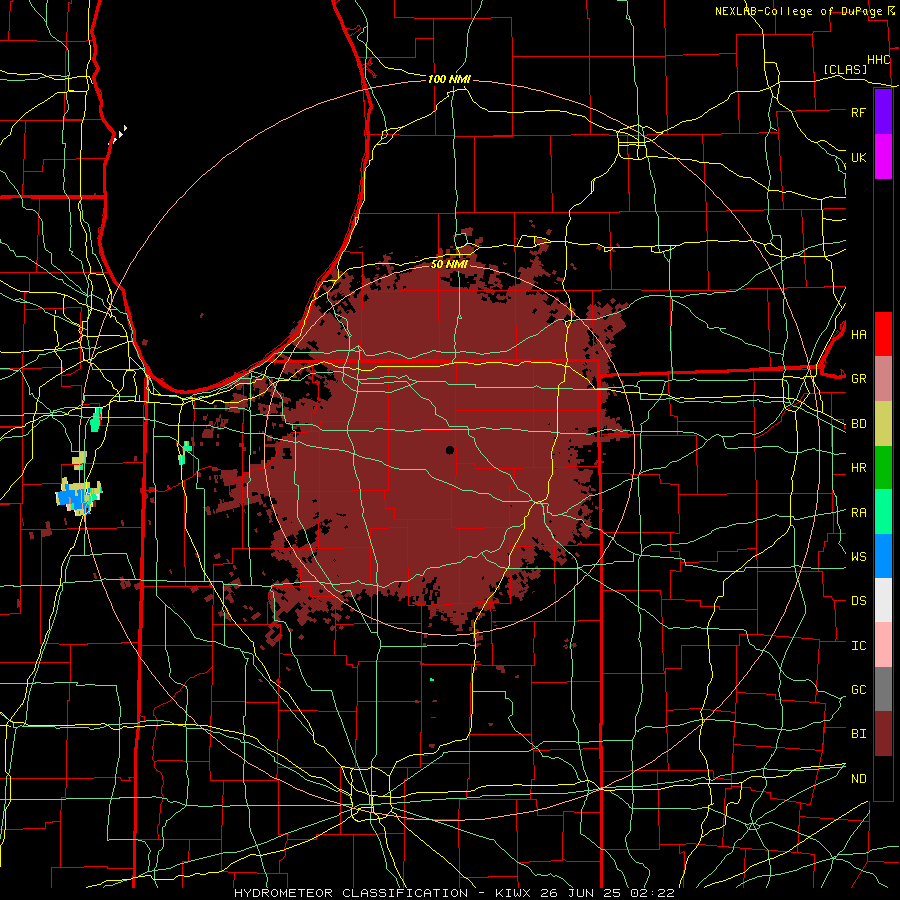Click the purple RF legend color swatch
The height and width of the screenshot is (900, 900).
(883, 112)
